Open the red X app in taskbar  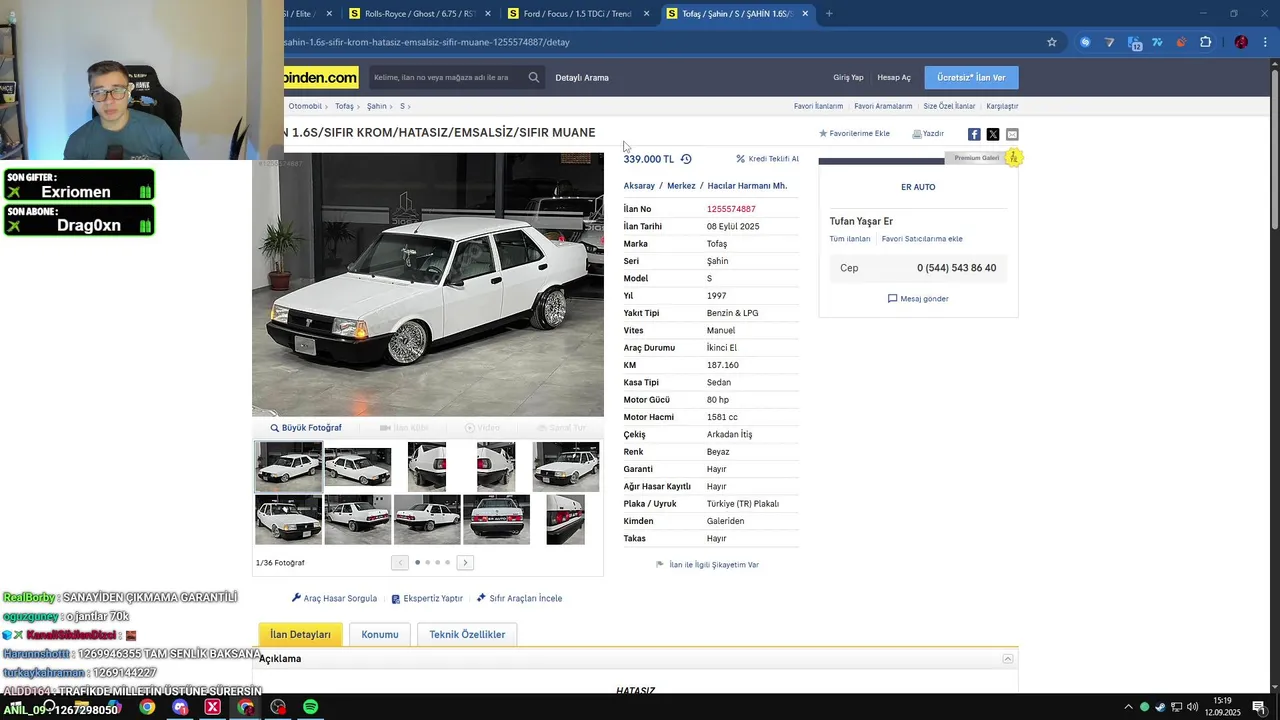pos(212,707)
